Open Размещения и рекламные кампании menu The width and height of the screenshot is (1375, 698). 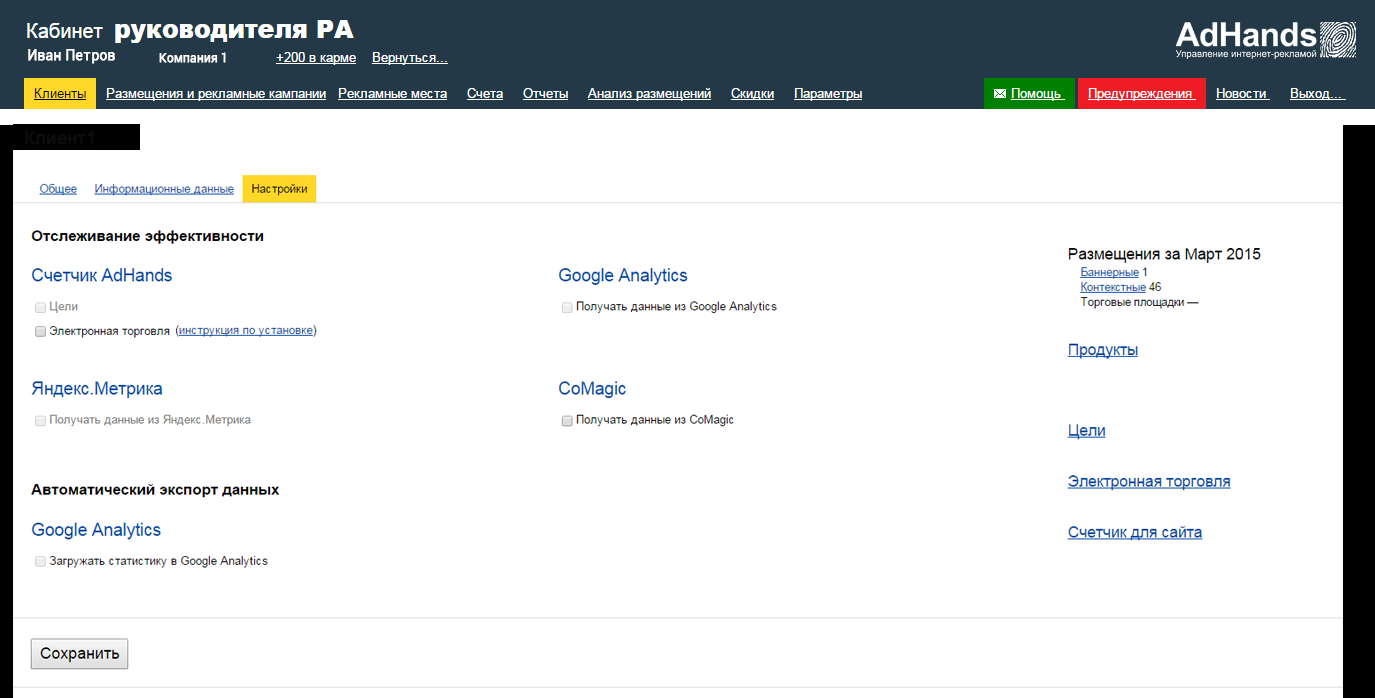point(216,94)
